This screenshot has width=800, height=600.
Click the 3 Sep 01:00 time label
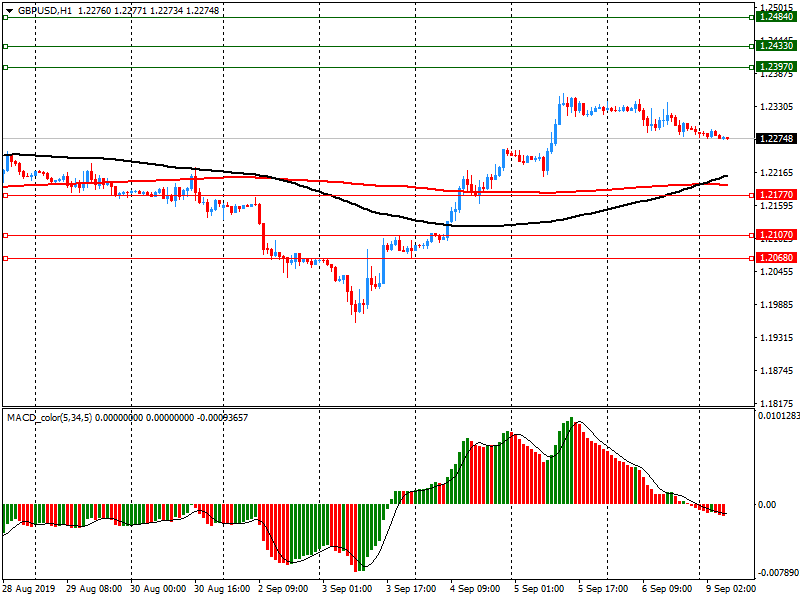(347, 589)
